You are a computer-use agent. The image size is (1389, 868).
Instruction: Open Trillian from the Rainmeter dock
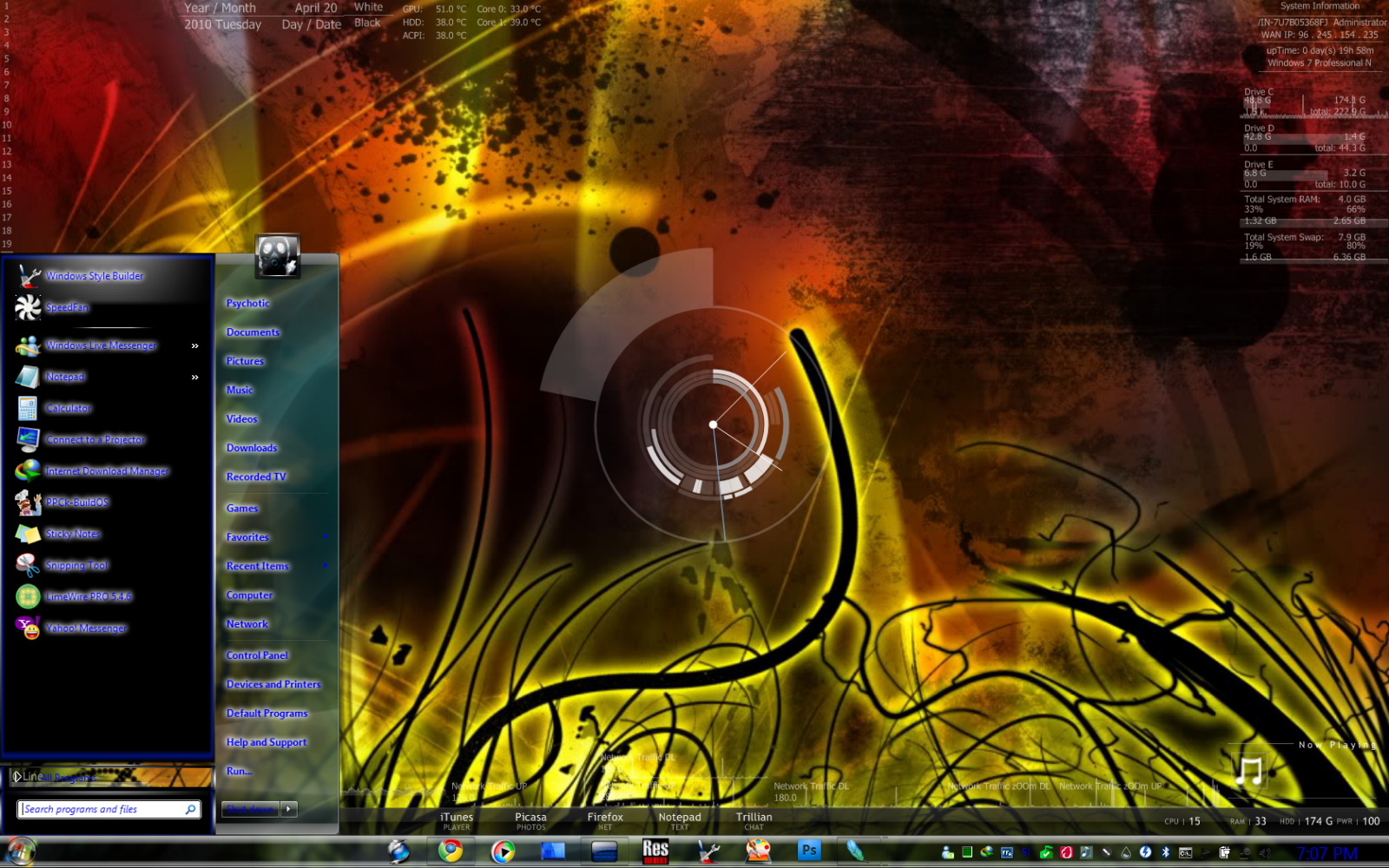coord(754,820)
